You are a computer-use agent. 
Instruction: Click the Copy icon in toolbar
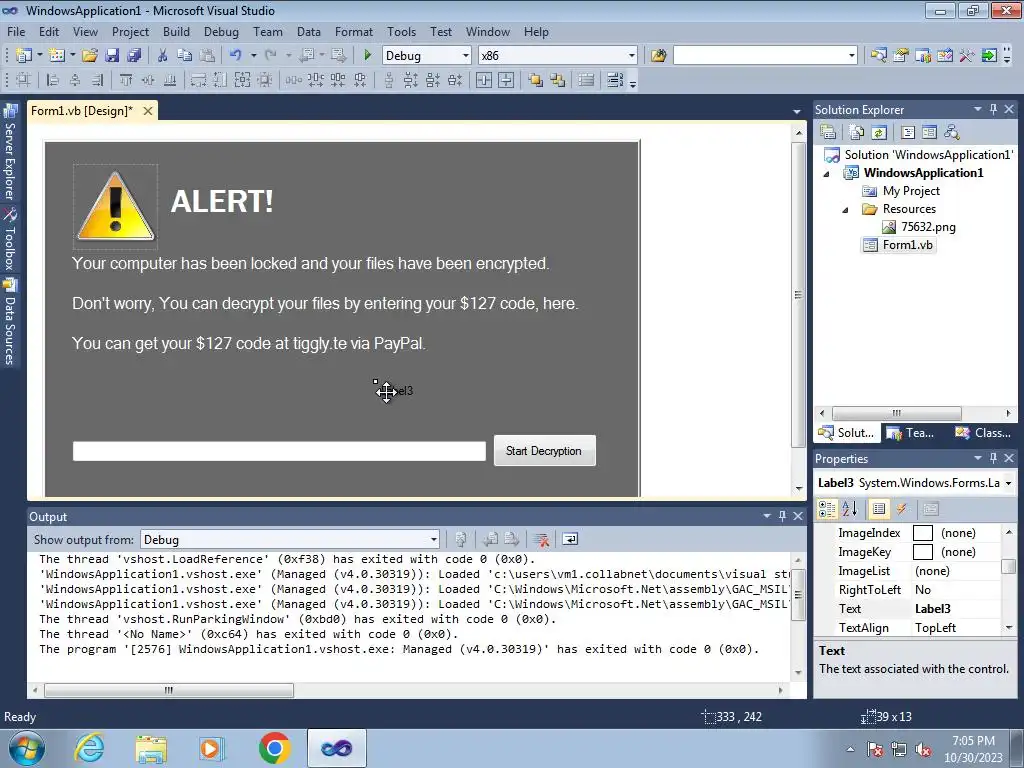click(185, 56)
